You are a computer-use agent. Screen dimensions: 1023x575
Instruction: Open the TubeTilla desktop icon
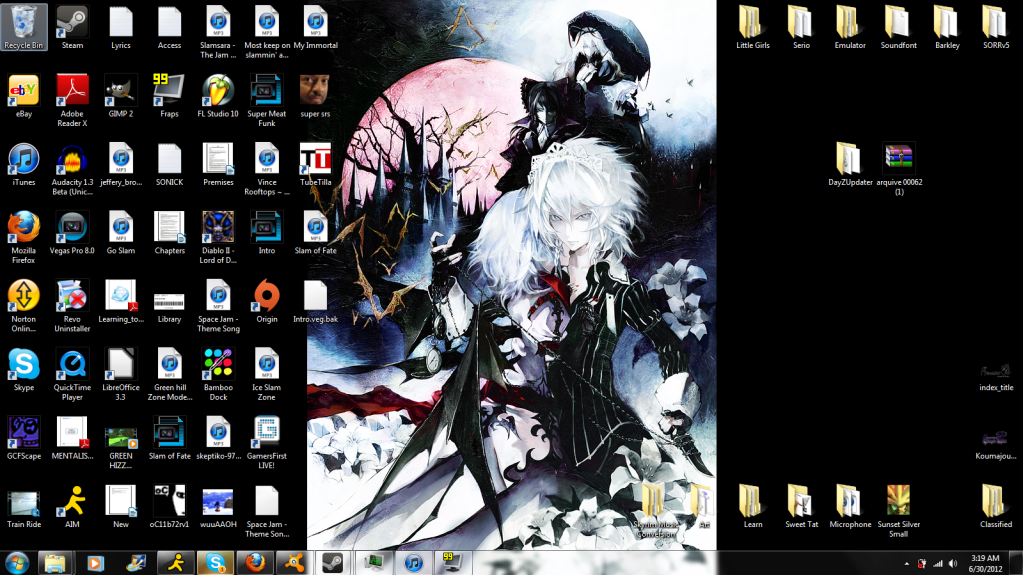(315, 164)
